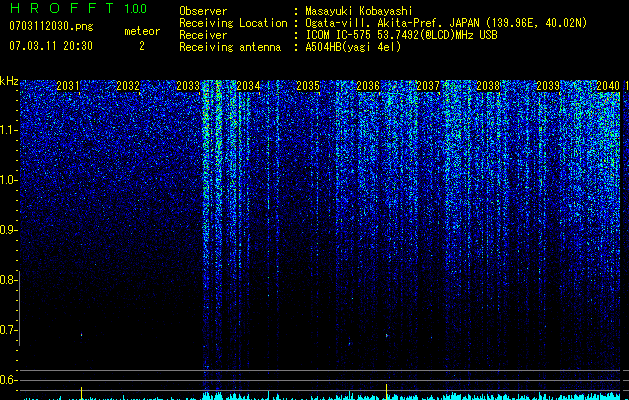This screenshot has height=400, width=629.
Task: Click the kHz axis unit label
Action: (9, 81)
